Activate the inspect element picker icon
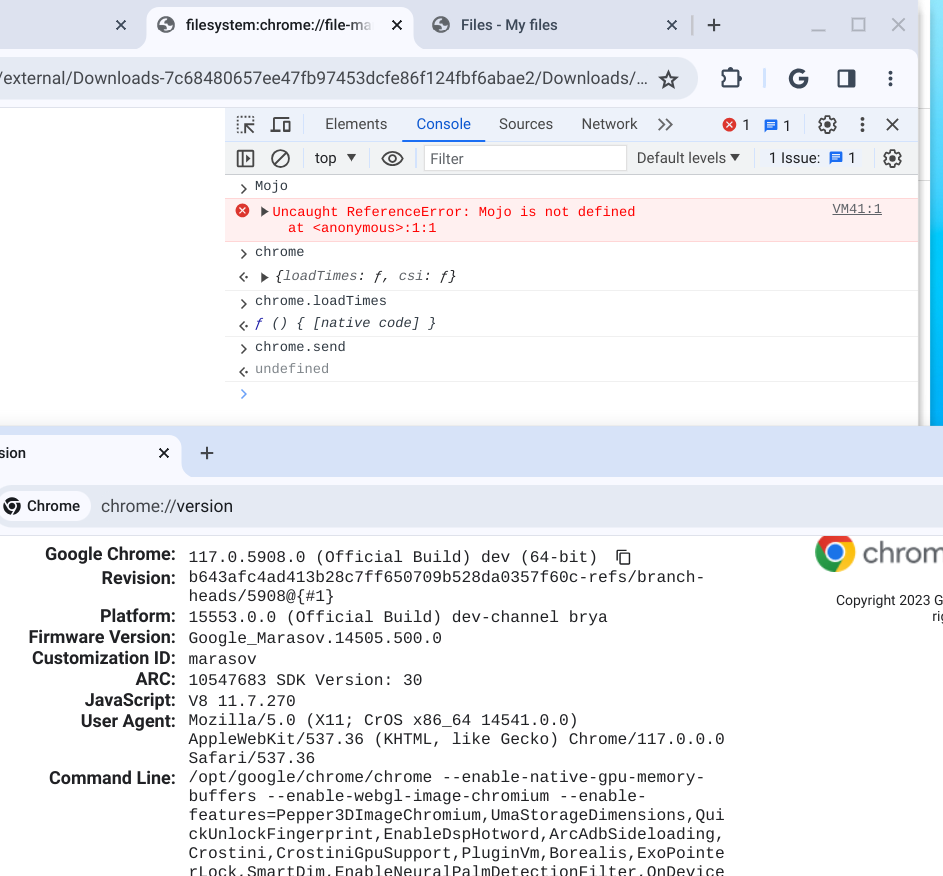This screenshot has height=876, width=943. coord(245,125)
